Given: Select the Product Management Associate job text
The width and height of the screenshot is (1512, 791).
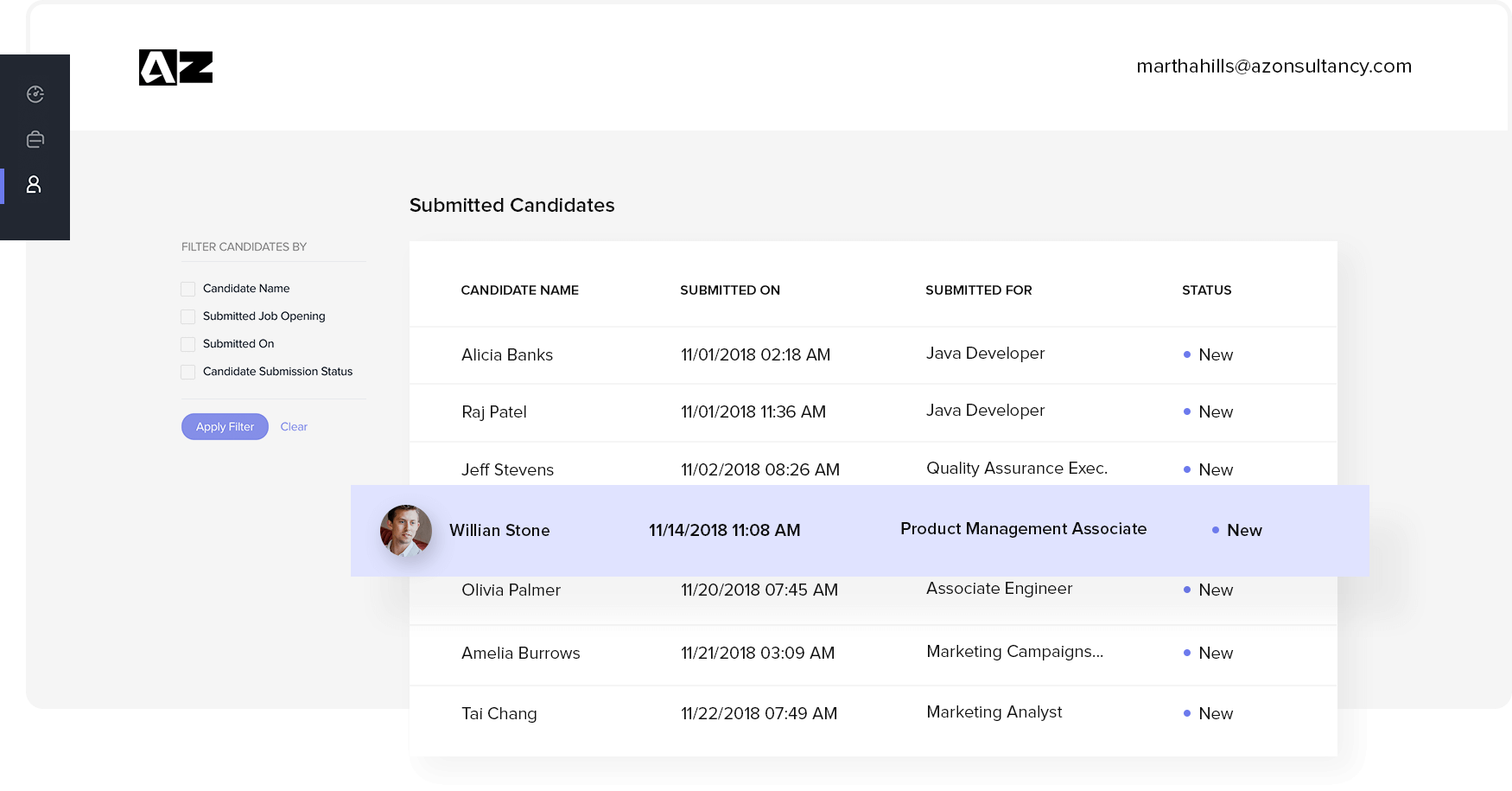Looking at the screenshot, I should click(x=1023, y=529).
